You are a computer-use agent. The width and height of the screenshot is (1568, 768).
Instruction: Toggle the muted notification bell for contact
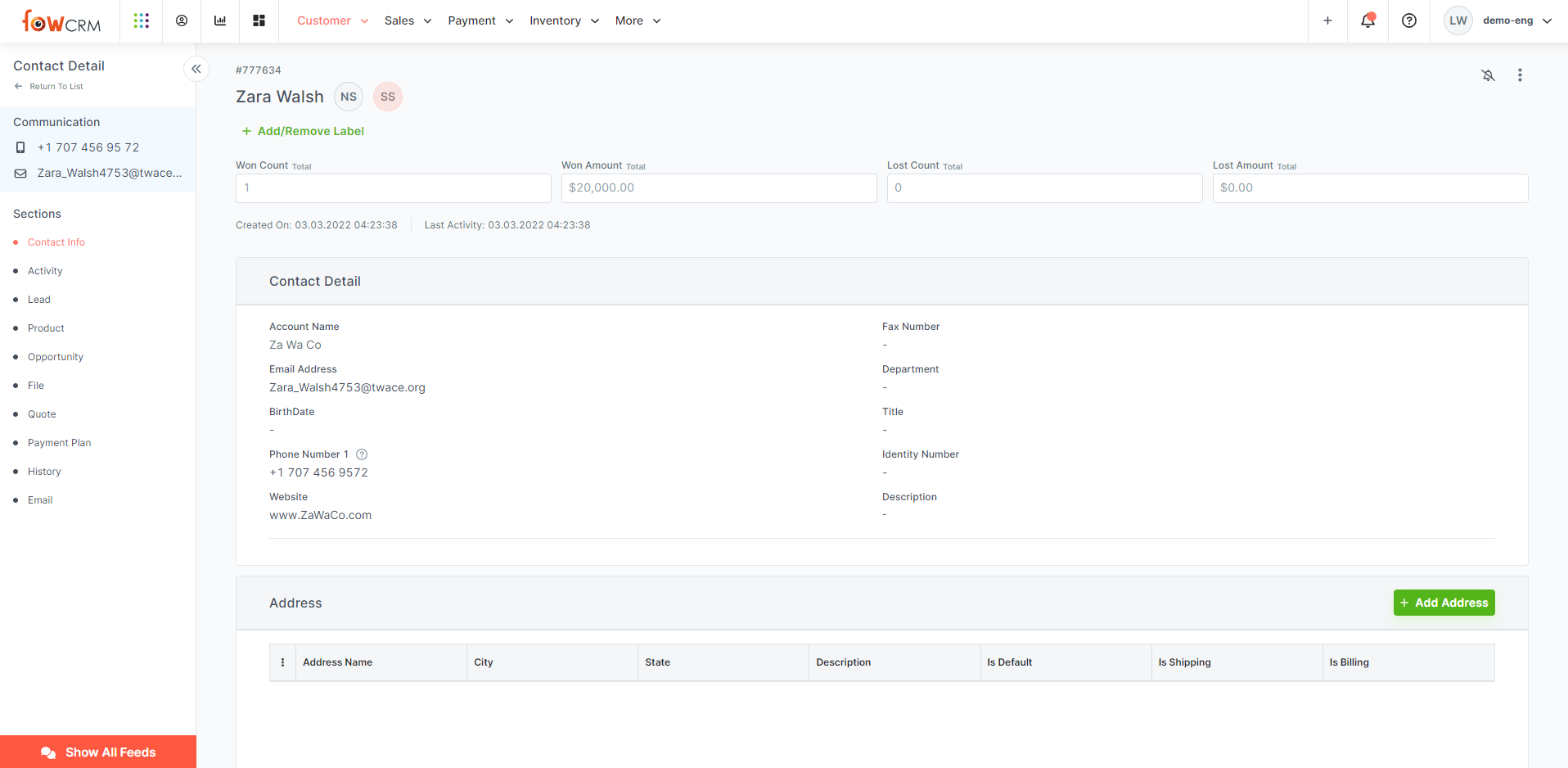[x=1489, y=75]
